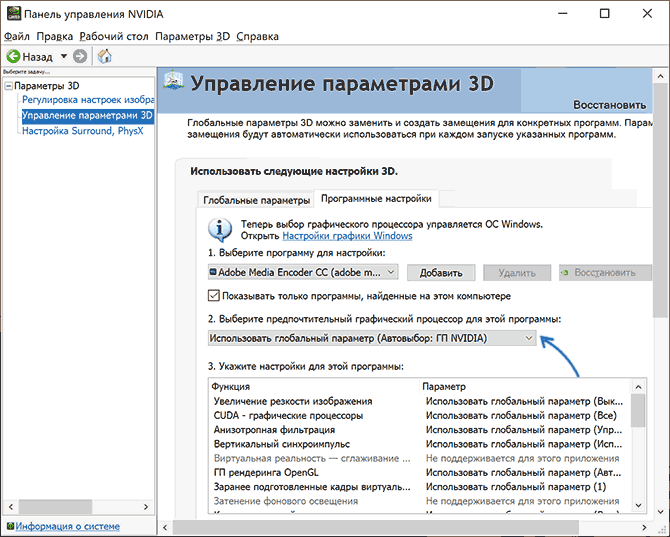Click the NVIDIA app icon in title bar
Viewport: 670px width, 537px height.
pos(14,13)
